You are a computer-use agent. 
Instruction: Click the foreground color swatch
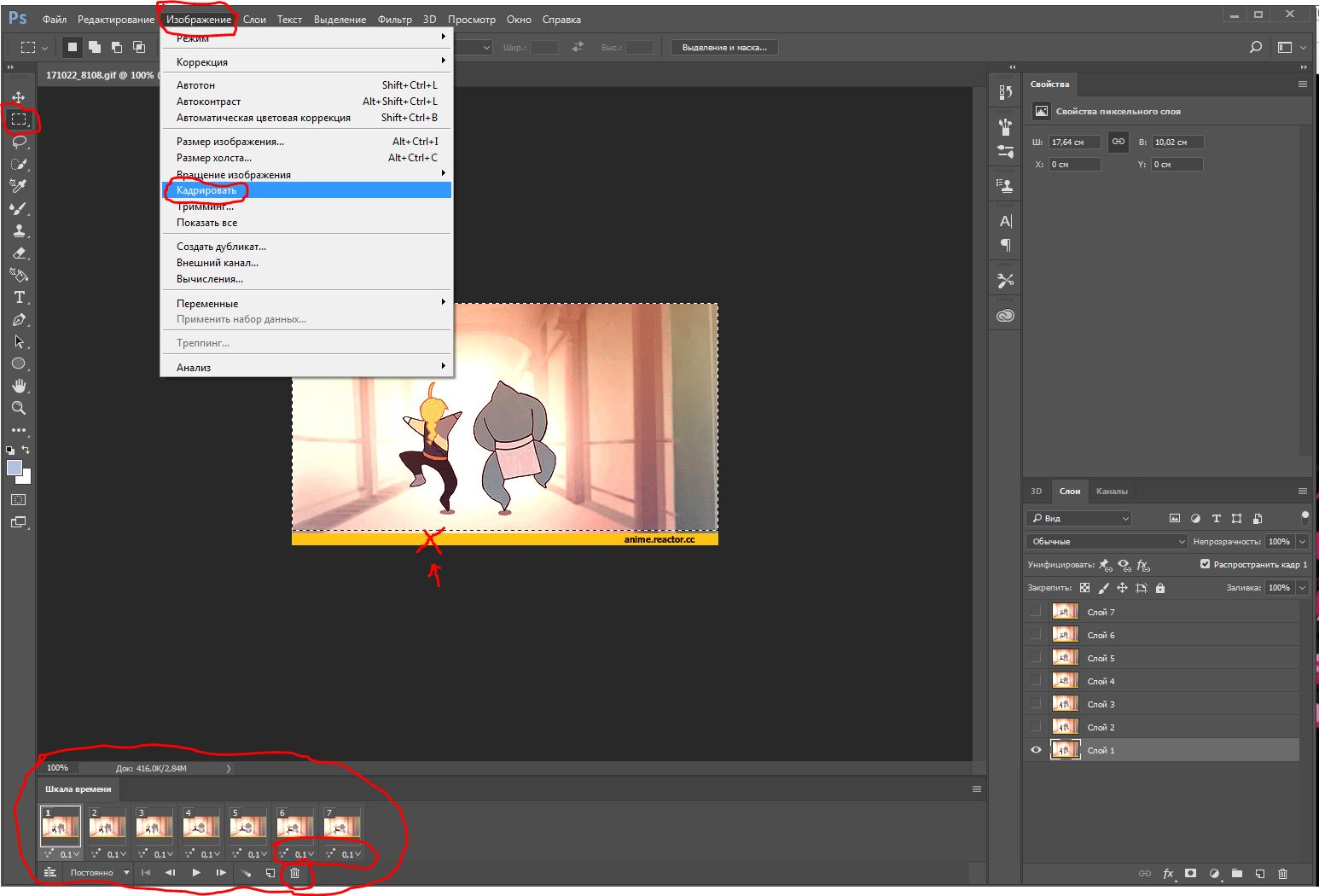coord(15,468)
